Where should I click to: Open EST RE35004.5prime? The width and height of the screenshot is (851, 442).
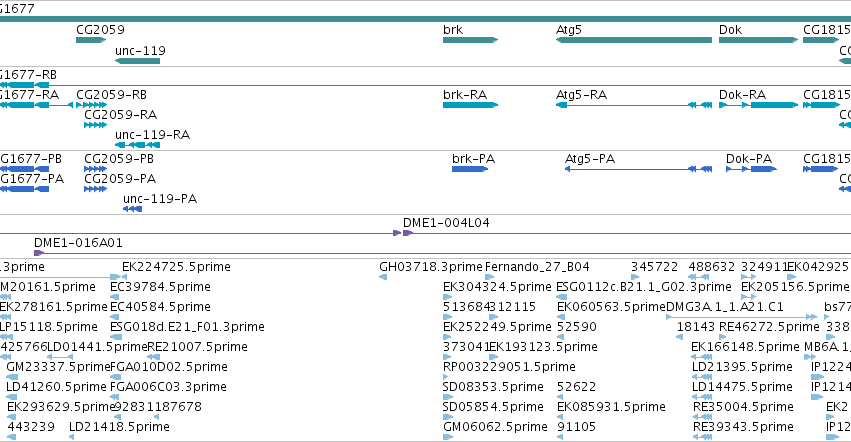(x=702, y=418)
